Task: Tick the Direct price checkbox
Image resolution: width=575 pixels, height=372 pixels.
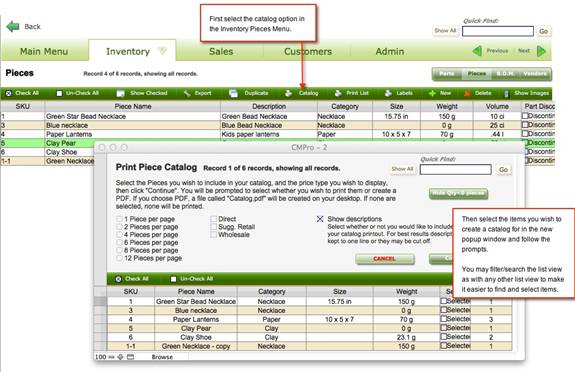Action: point(213,219)
